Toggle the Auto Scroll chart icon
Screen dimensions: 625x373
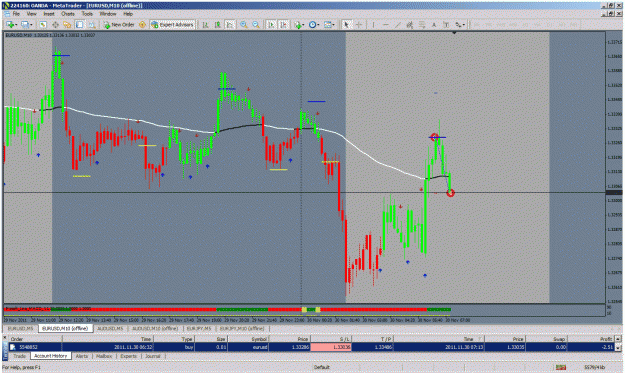point(271,25)
